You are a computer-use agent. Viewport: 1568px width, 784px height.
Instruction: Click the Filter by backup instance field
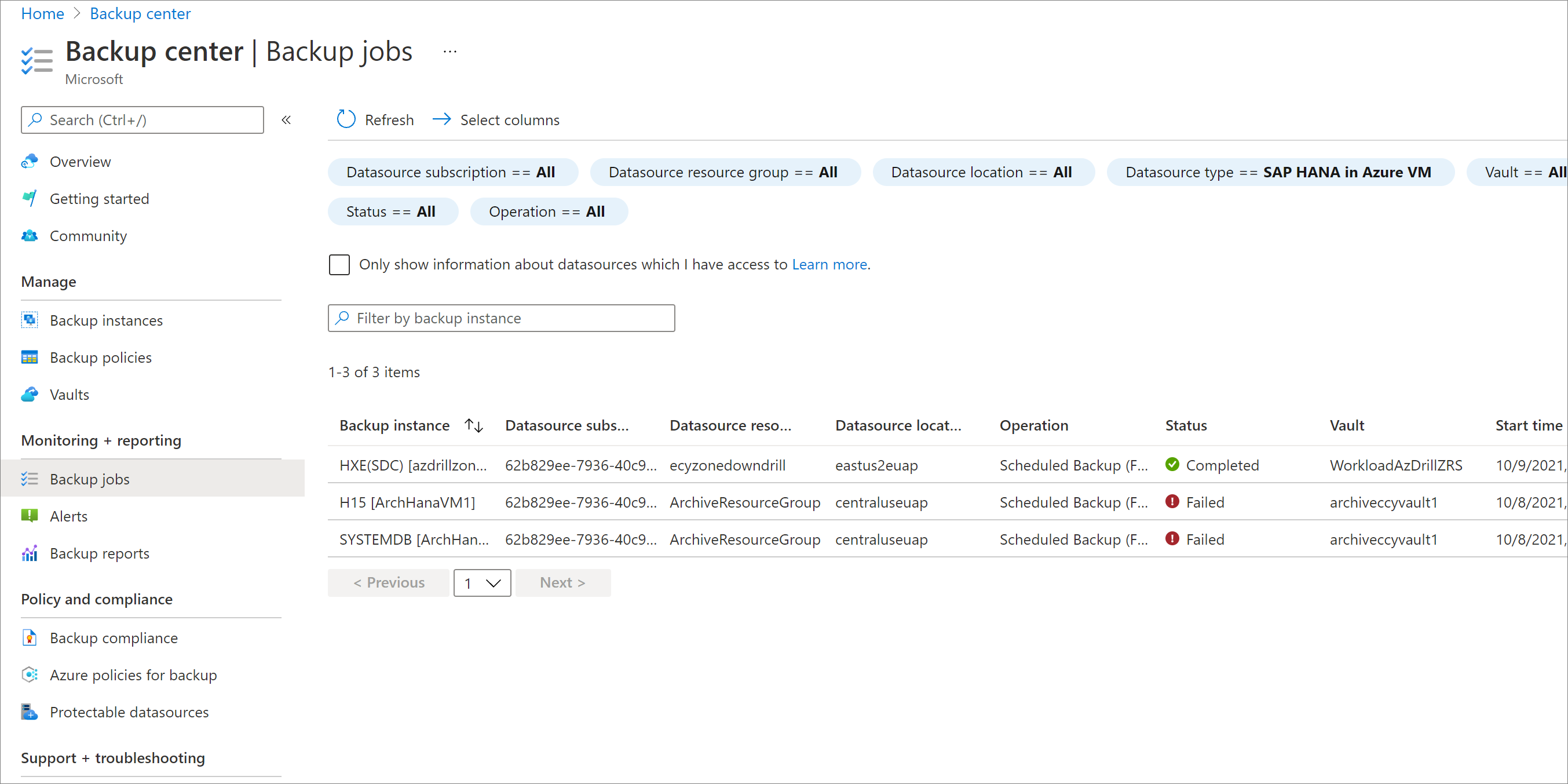coord(500,317)
